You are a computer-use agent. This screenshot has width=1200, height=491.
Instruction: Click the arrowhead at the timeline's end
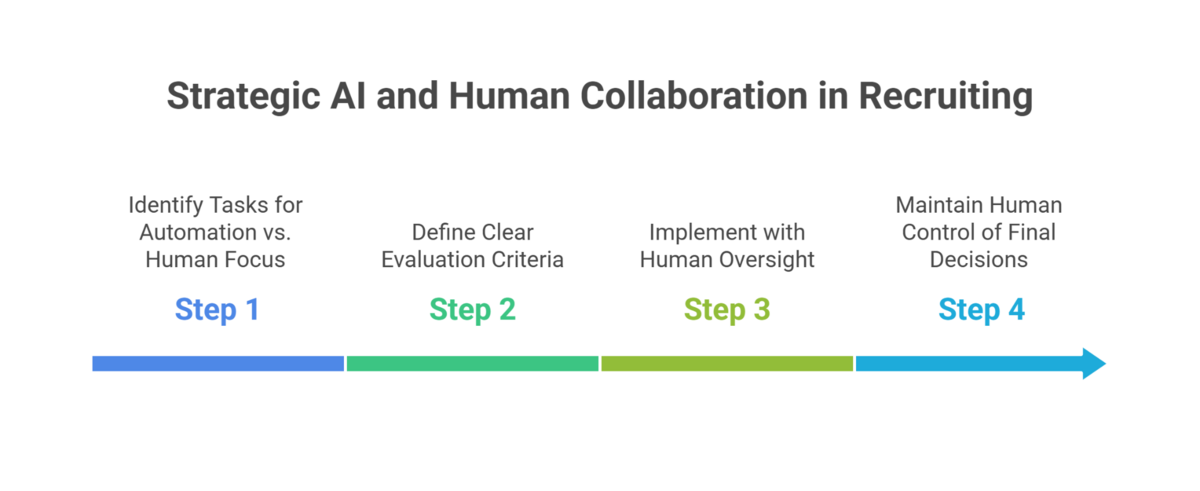click(x=1093, y=363)
